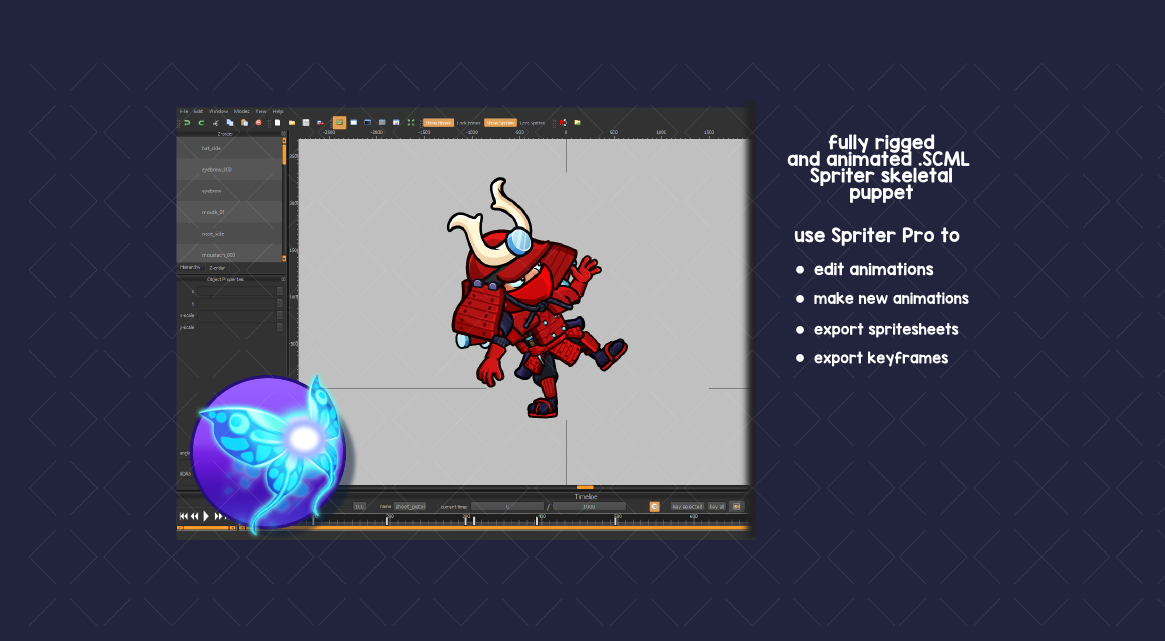Click the green fullscreen arrows icon
The width and height of the screenshot is (1165, 641).
pyautogui.click(x=411, y=123)
